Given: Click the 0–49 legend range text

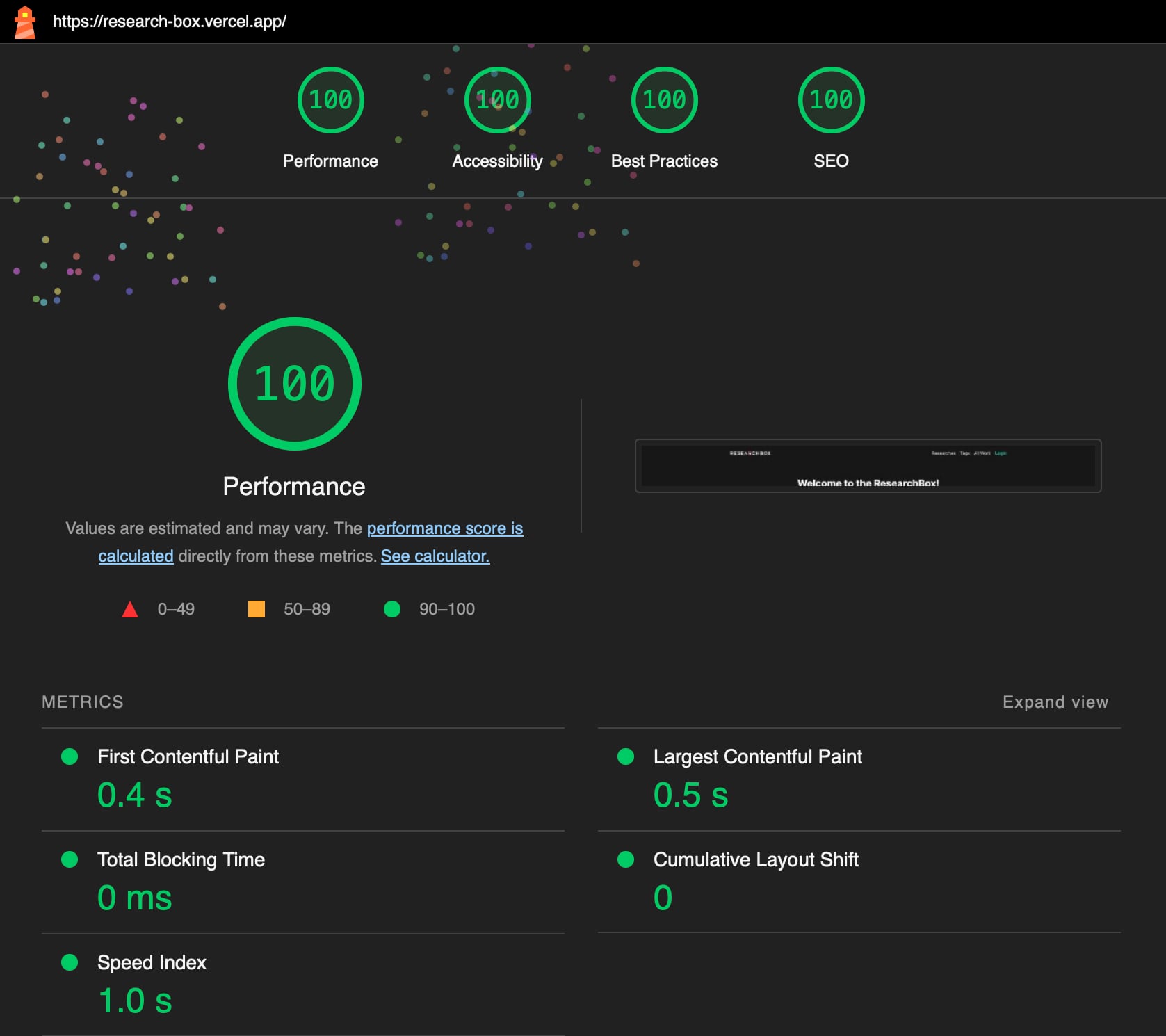Looking at the screenshot, I should [176, 609].
